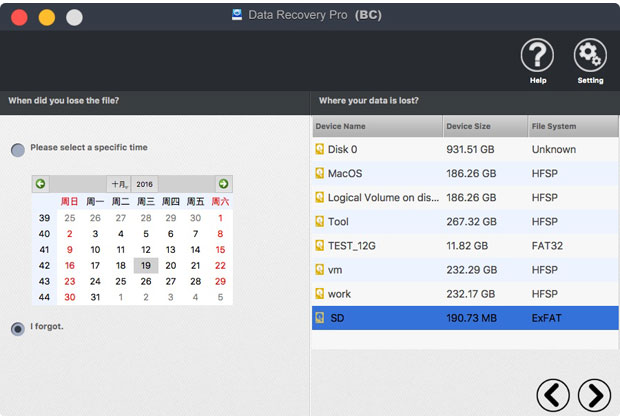Pick calendar day 23

pos(70,281)
